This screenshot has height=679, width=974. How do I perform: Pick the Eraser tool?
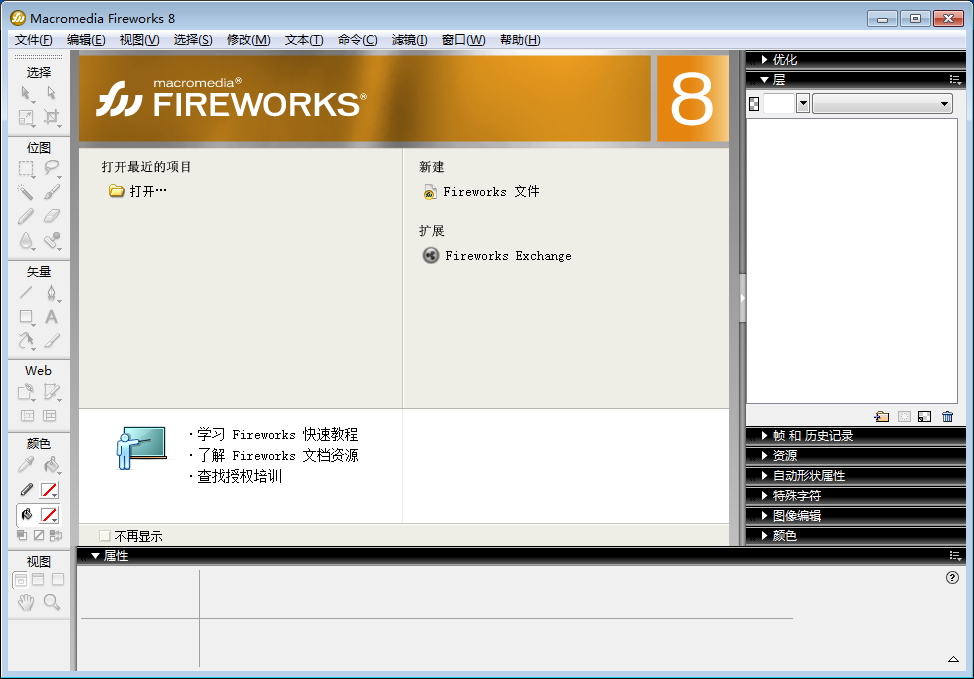(x=51, y=215)
